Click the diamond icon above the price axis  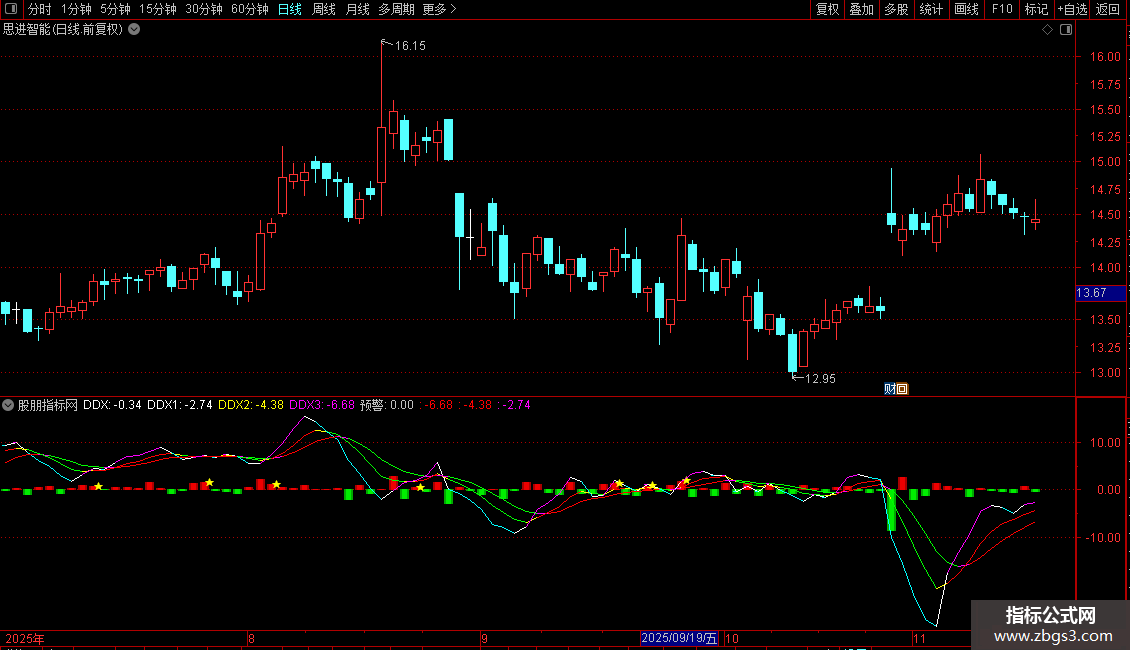coord(1048,30)
